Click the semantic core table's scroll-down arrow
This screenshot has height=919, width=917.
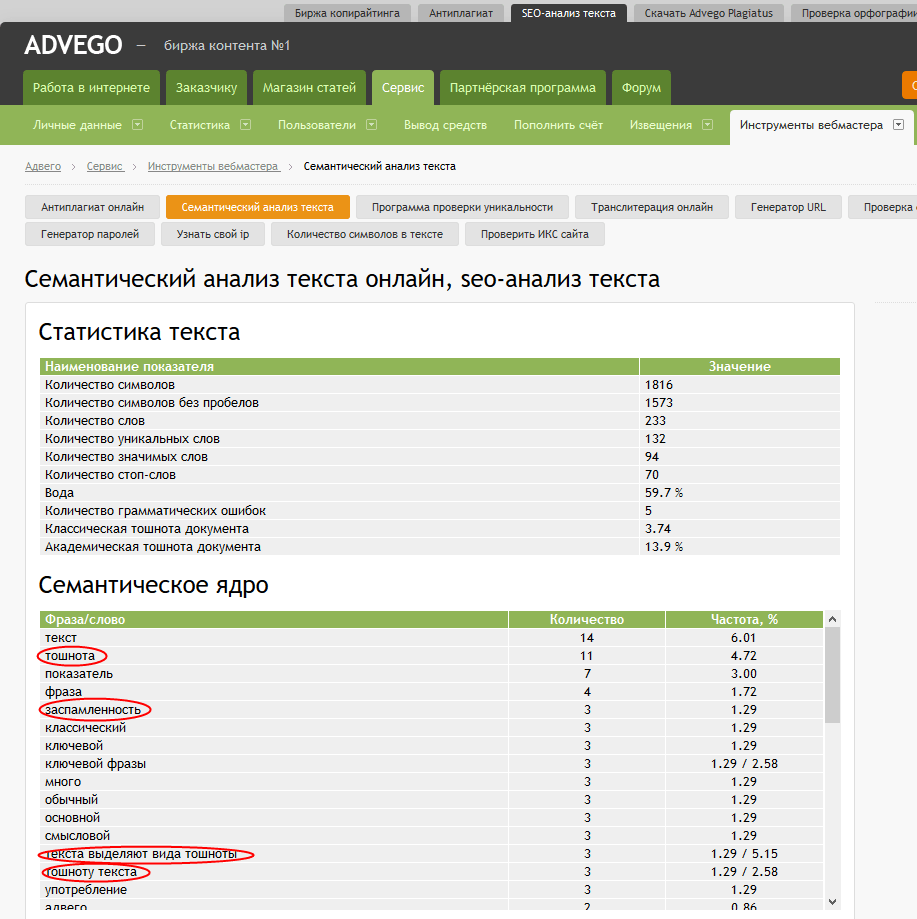click(x=833, y=902)
